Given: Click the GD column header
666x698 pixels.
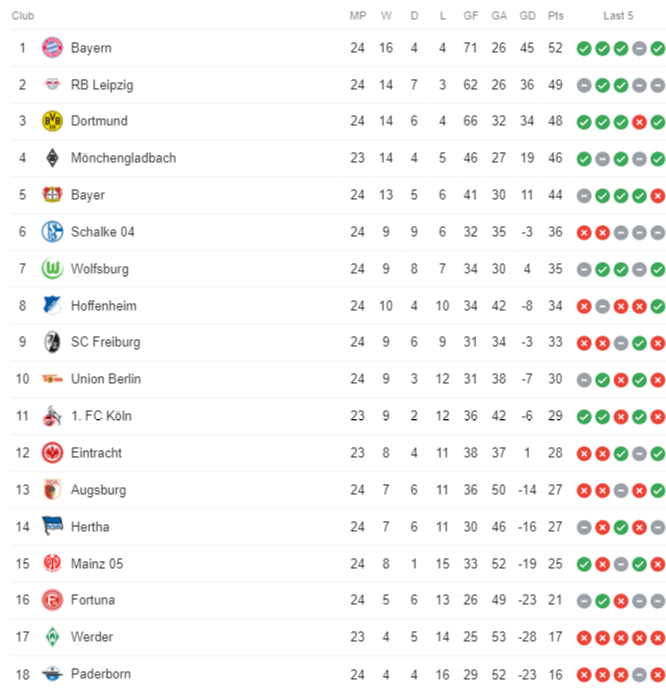Looking at the screenshot, I should pos(528,16).
